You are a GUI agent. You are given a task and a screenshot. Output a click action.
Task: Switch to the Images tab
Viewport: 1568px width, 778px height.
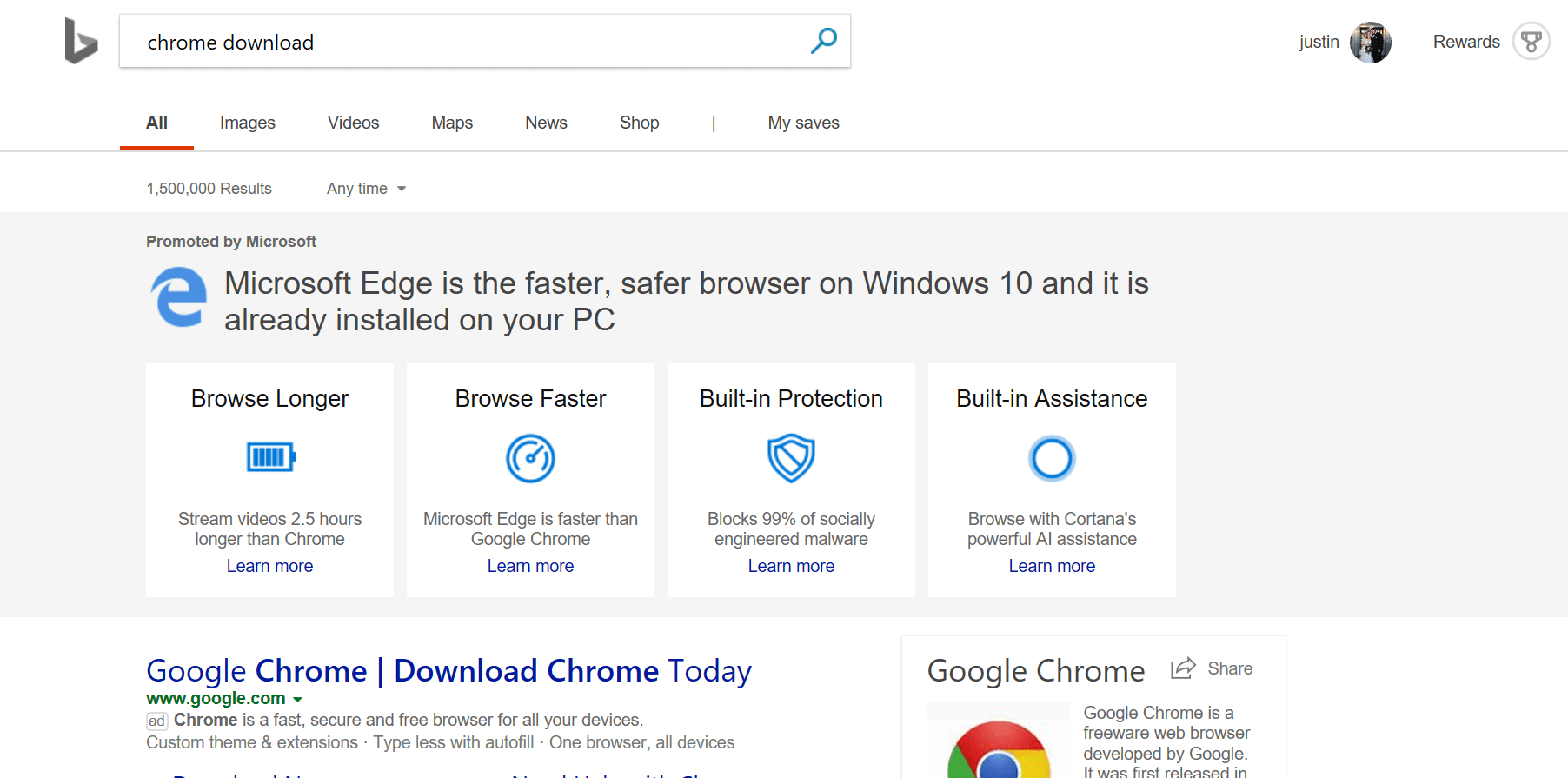[247, 123]
